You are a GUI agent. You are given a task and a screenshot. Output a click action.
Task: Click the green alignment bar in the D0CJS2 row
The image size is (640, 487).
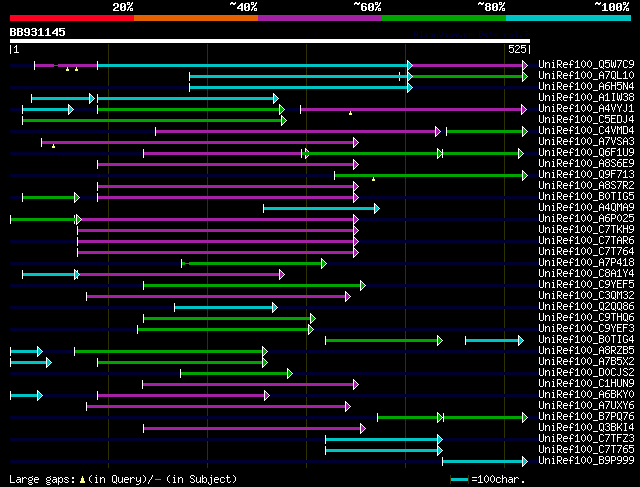[x=236, y=374]
